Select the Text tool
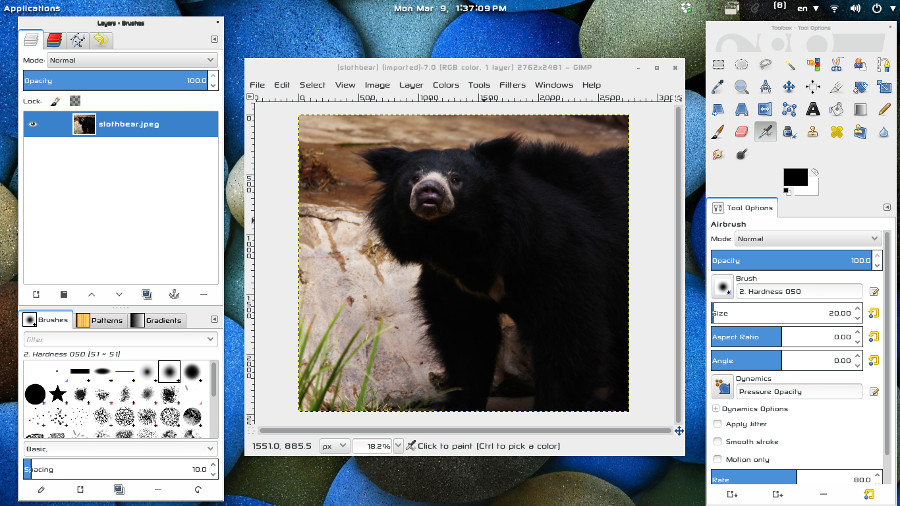This screenshot has width=900, height=506. pos(813,109)
